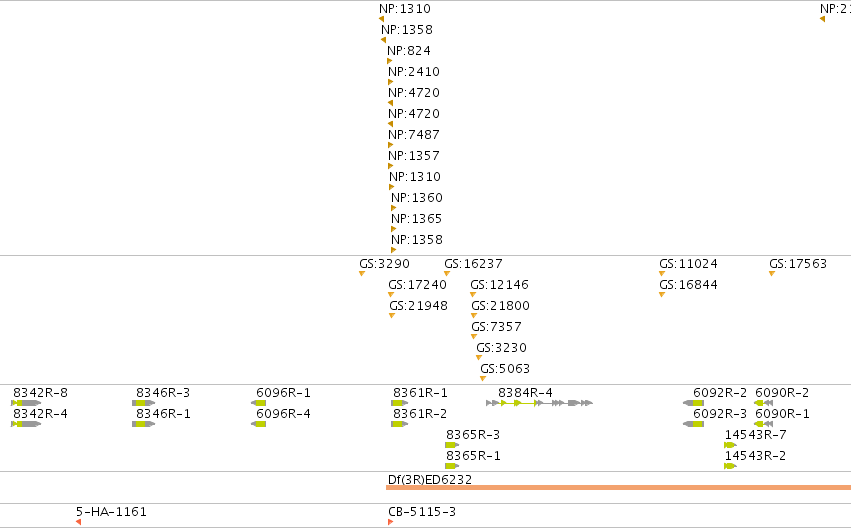
Task: Open GS:21800 feature label
Action: pyautogui.click(x=500, y=306)
